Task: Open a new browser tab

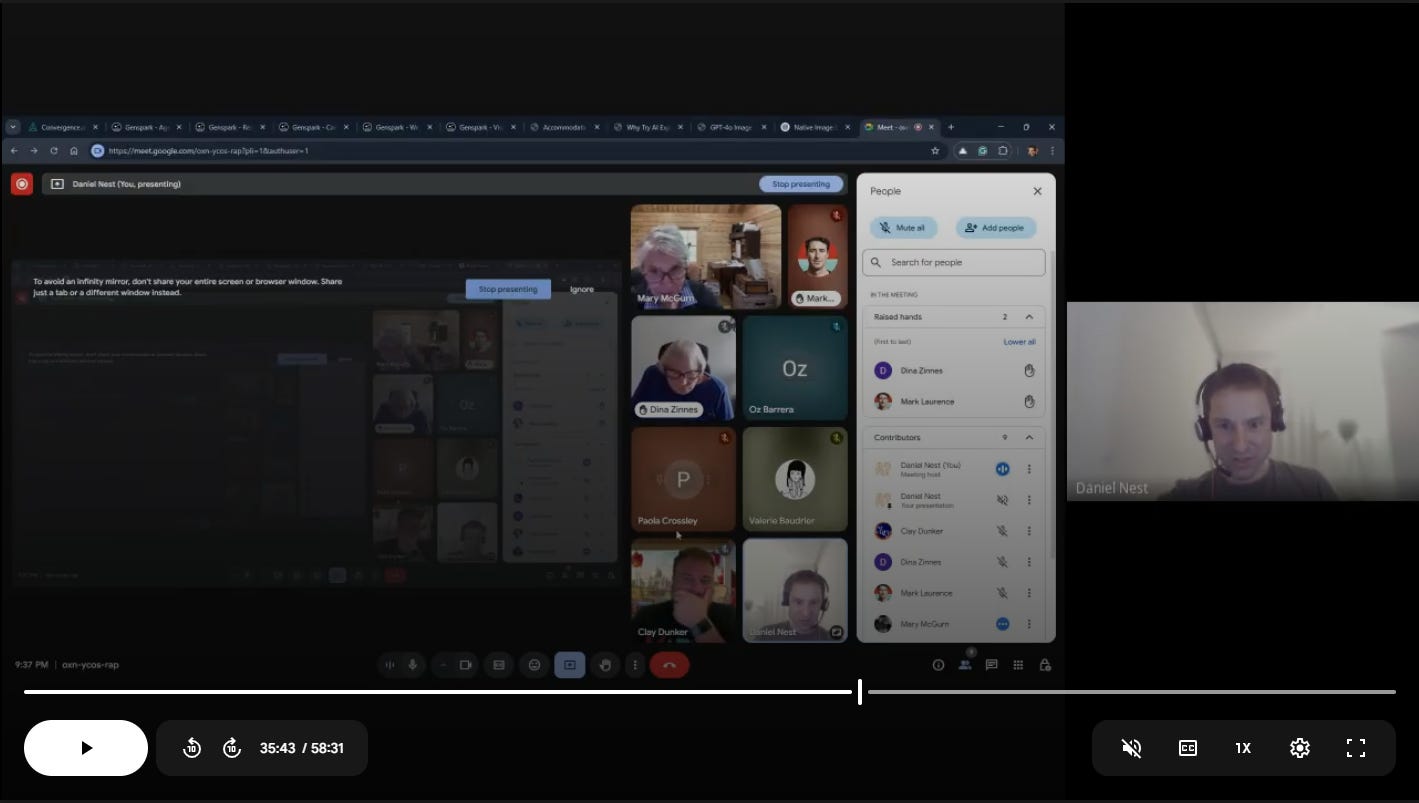Action: tap(951, 127)
